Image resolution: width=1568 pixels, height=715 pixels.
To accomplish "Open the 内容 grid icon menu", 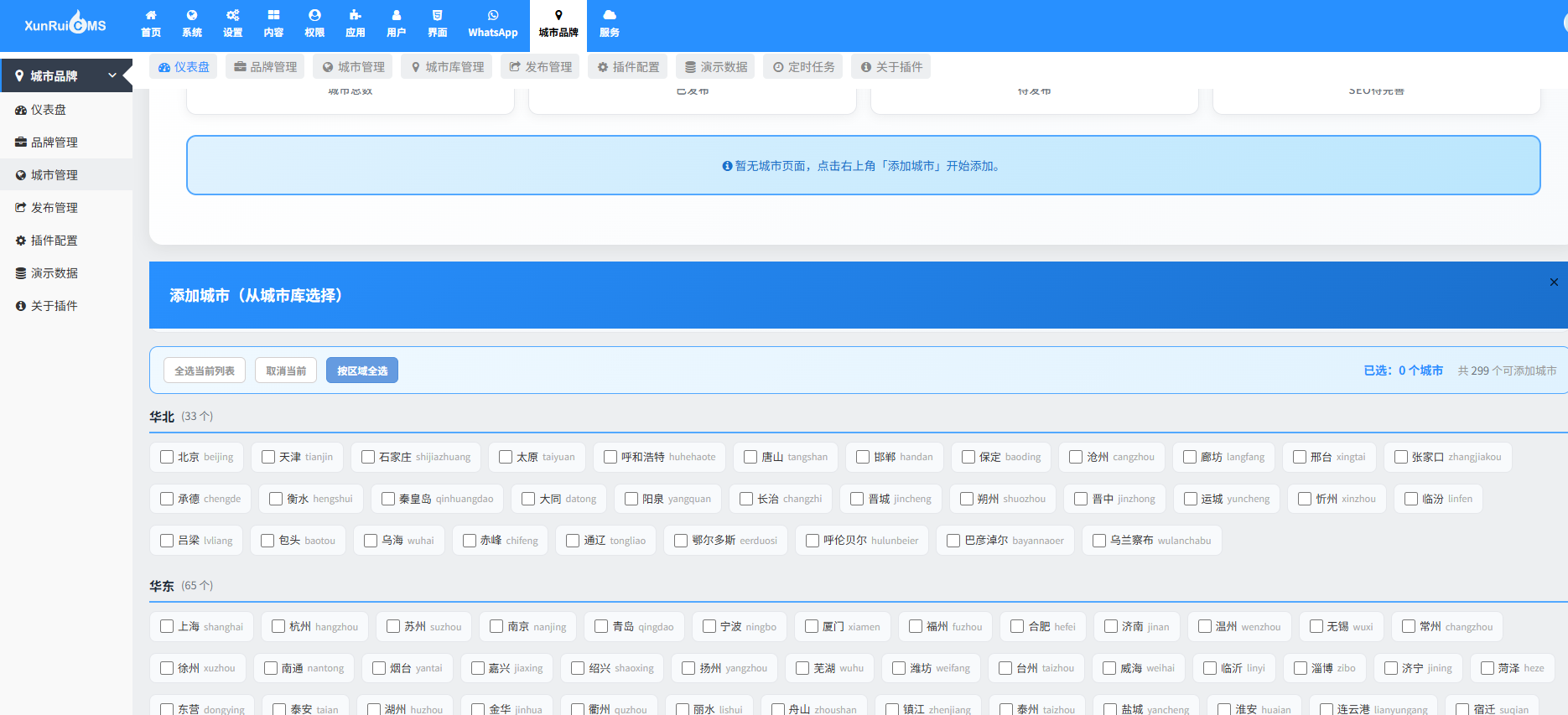I will point(273,24).
